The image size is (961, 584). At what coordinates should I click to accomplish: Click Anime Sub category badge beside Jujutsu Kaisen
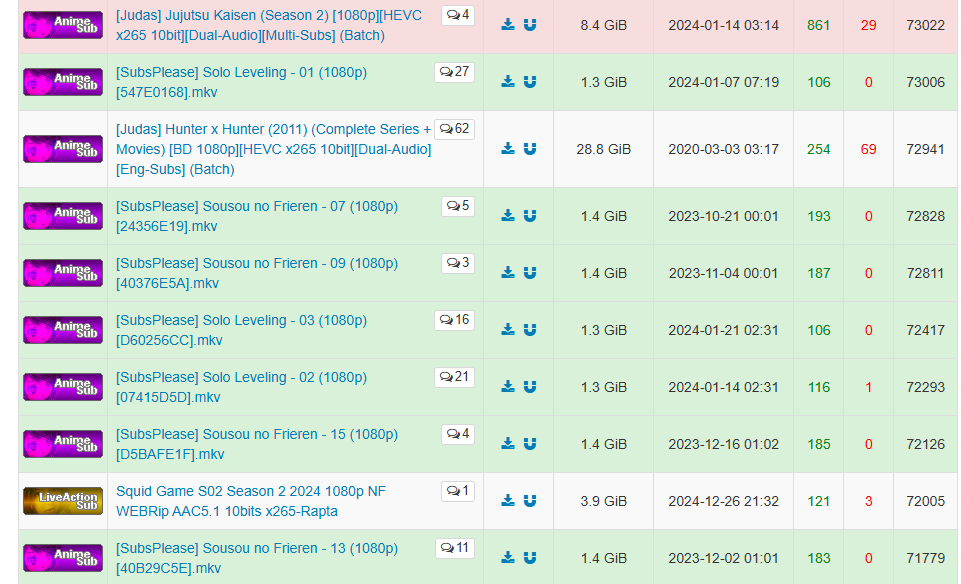pos(63,25)
